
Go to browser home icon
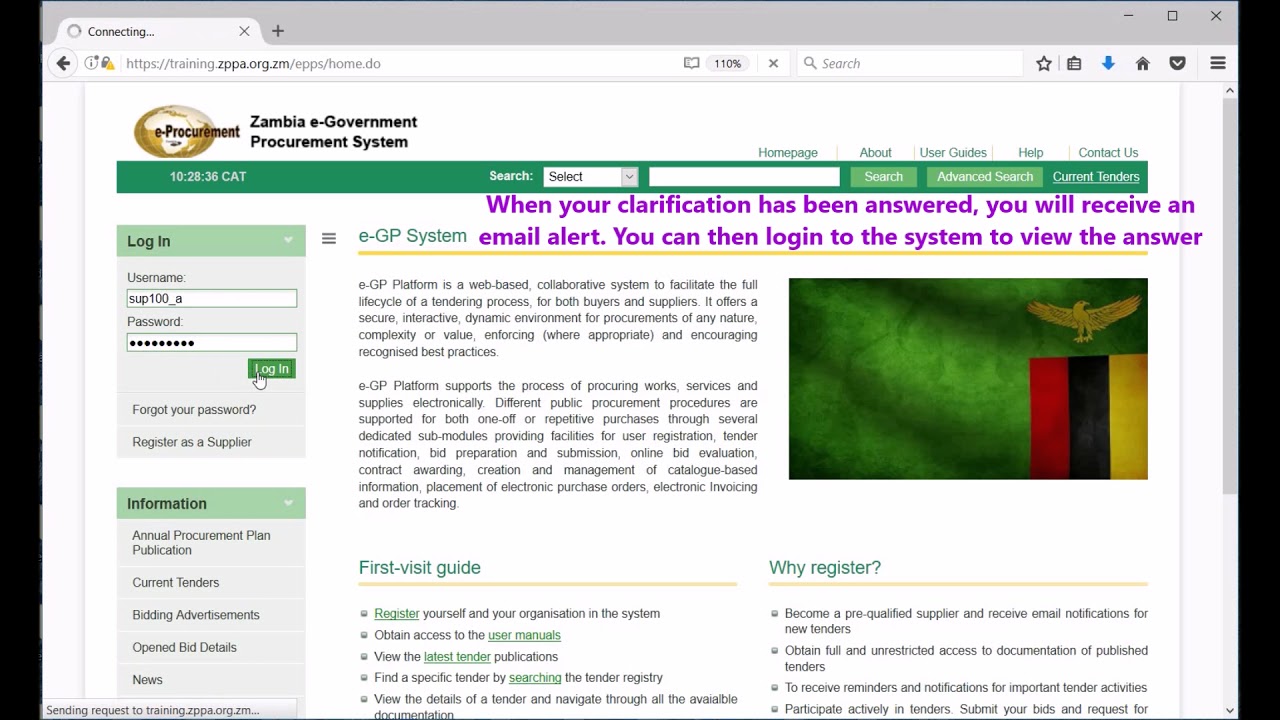[x=1142, y=63]
